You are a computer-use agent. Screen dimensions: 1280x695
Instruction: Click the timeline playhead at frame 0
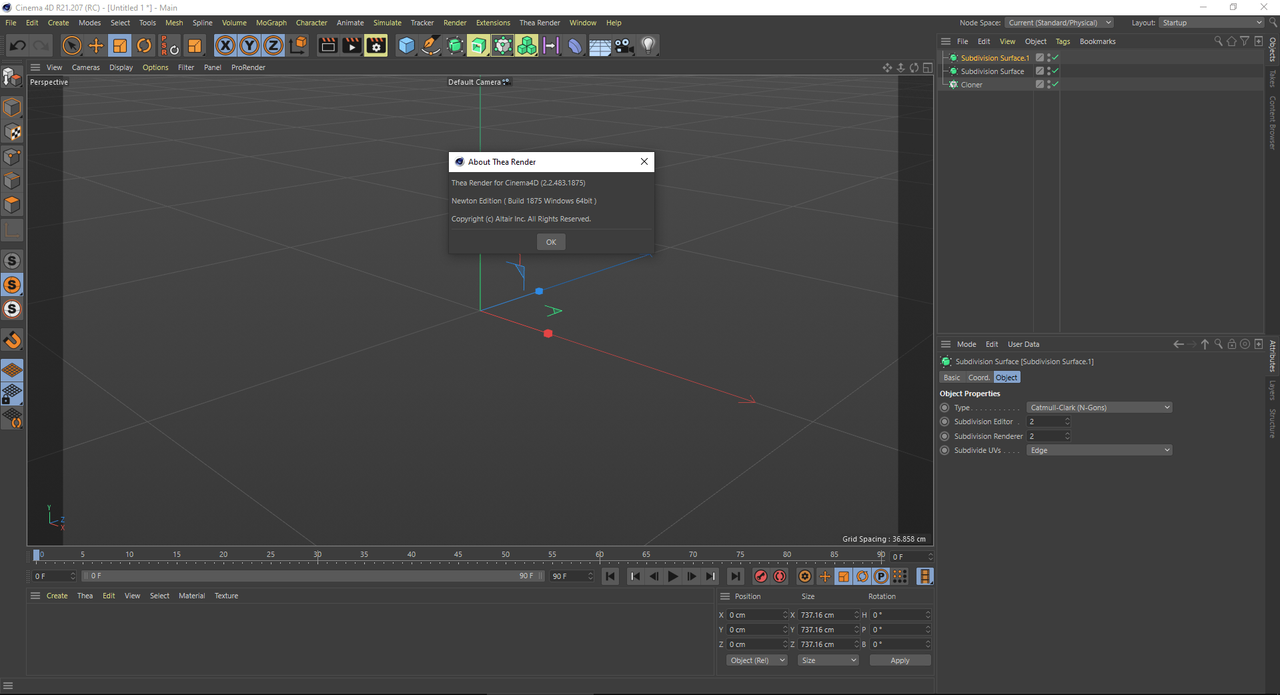point(38,555)
